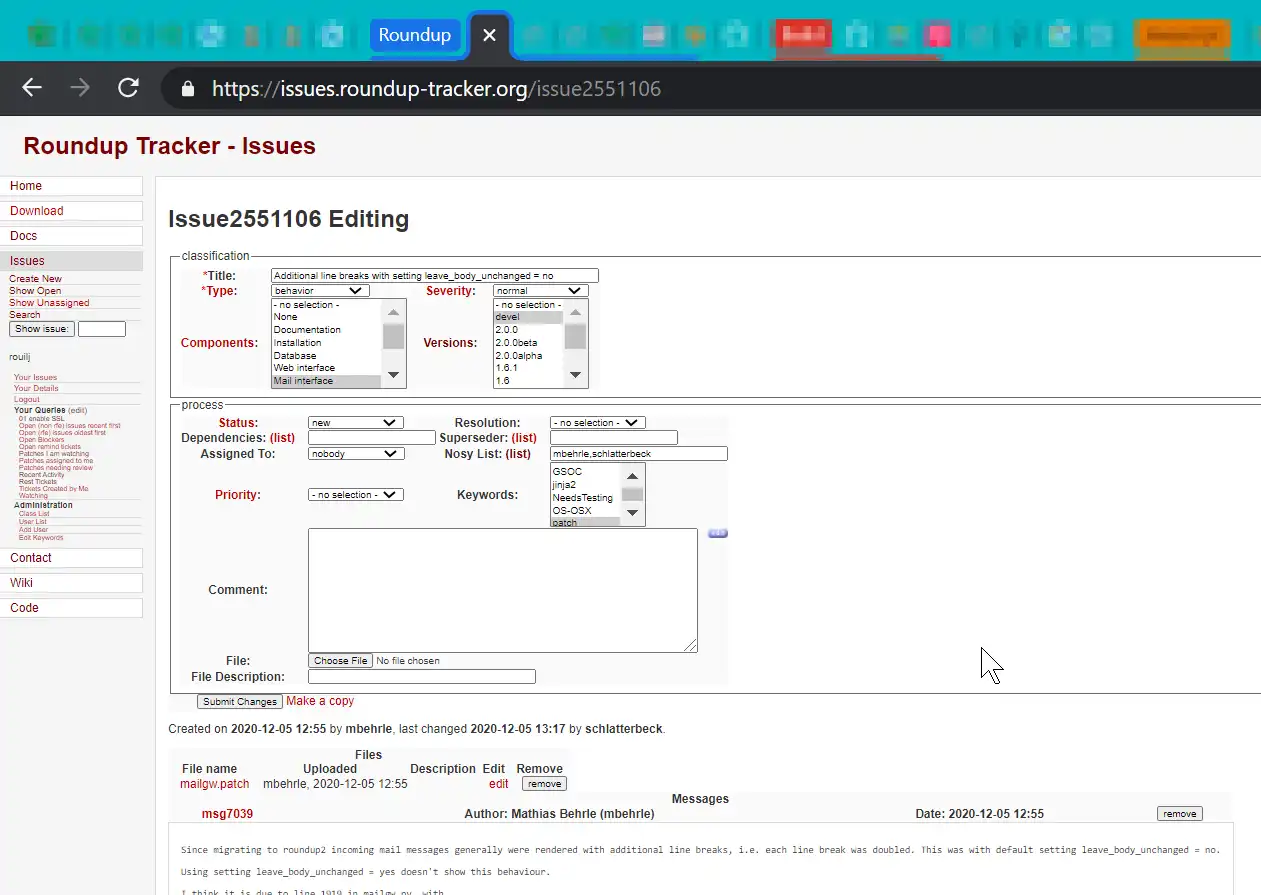Image resolution: width=1261 pixels, height=895 pixels.
Task: Click Keywords list scroll up arrow
Action: [632, 476]
